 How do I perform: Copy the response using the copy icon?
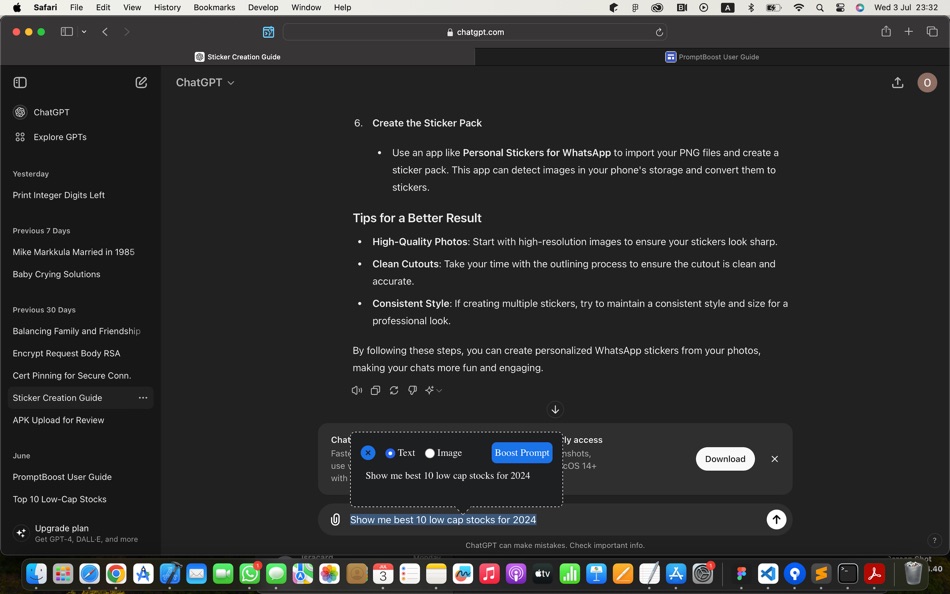click(376, 390)
